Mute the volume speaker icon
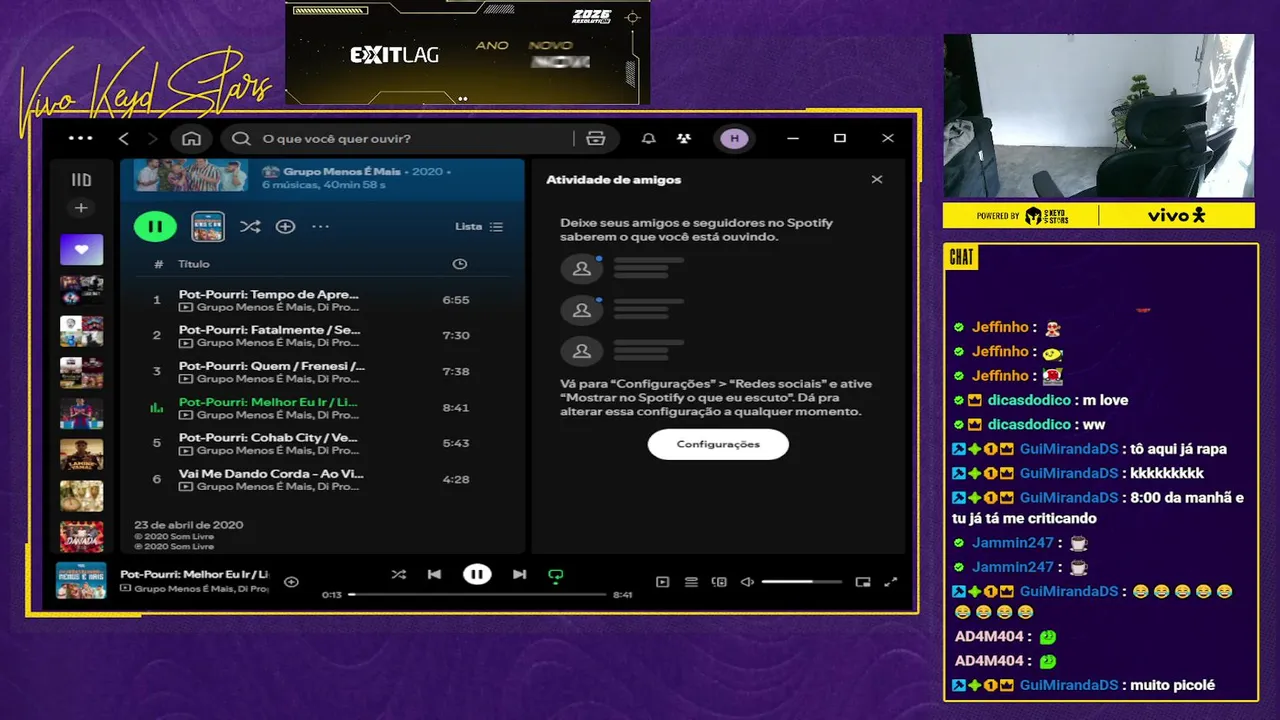1280x720 pixels. coord(747,582)
